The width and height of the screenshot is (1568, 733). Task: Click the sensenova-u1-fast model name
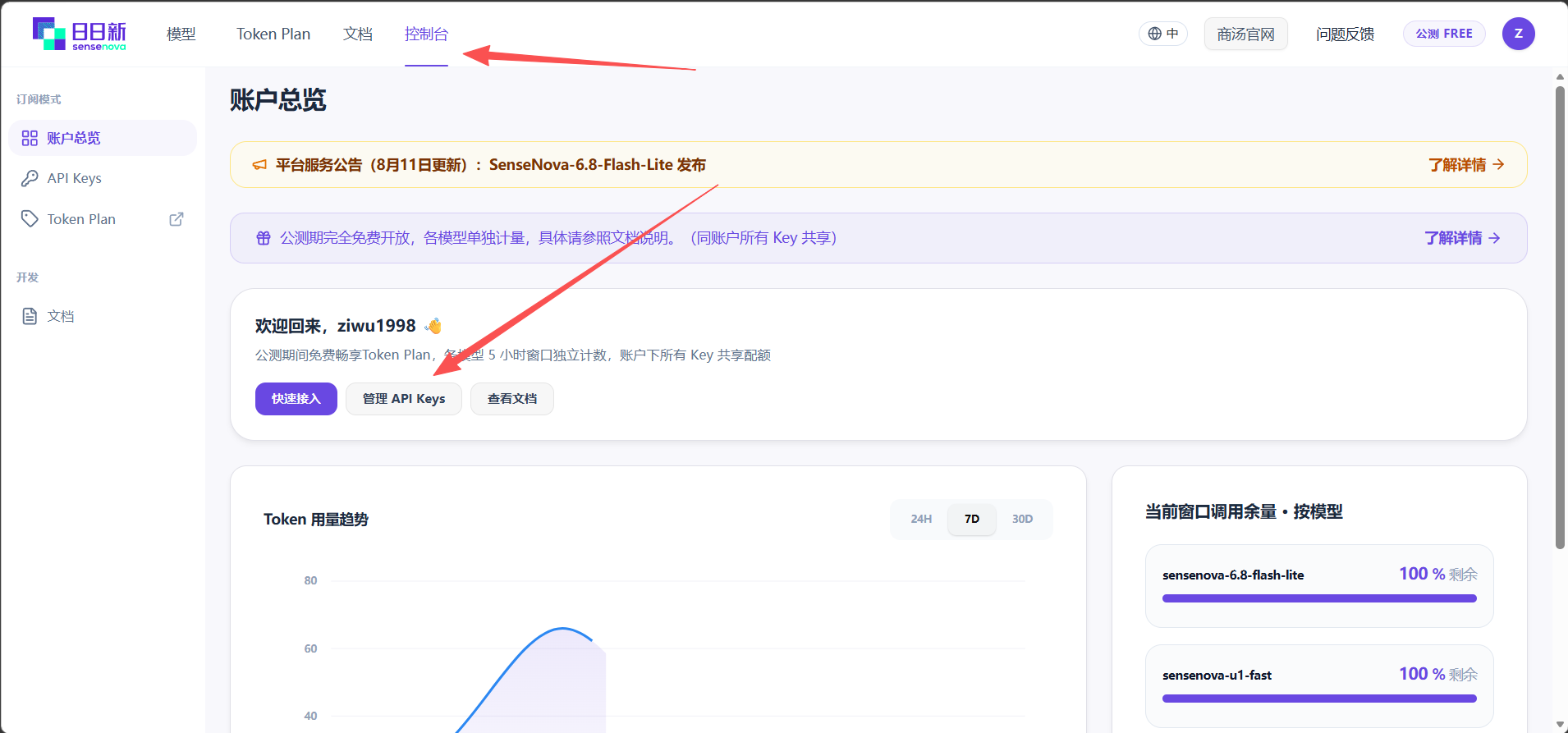(x=1217, y=675)
